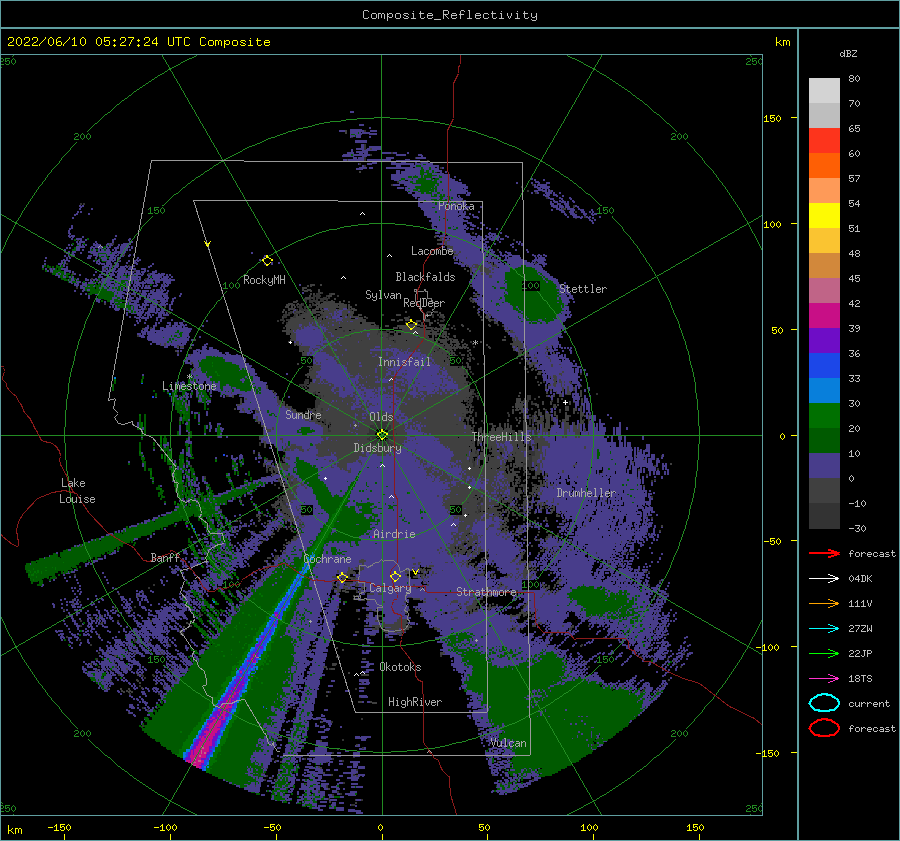Viewport: 900px width, 841px height.
Task: Click the green 22JP arrow icon
Action: point(824,653)
